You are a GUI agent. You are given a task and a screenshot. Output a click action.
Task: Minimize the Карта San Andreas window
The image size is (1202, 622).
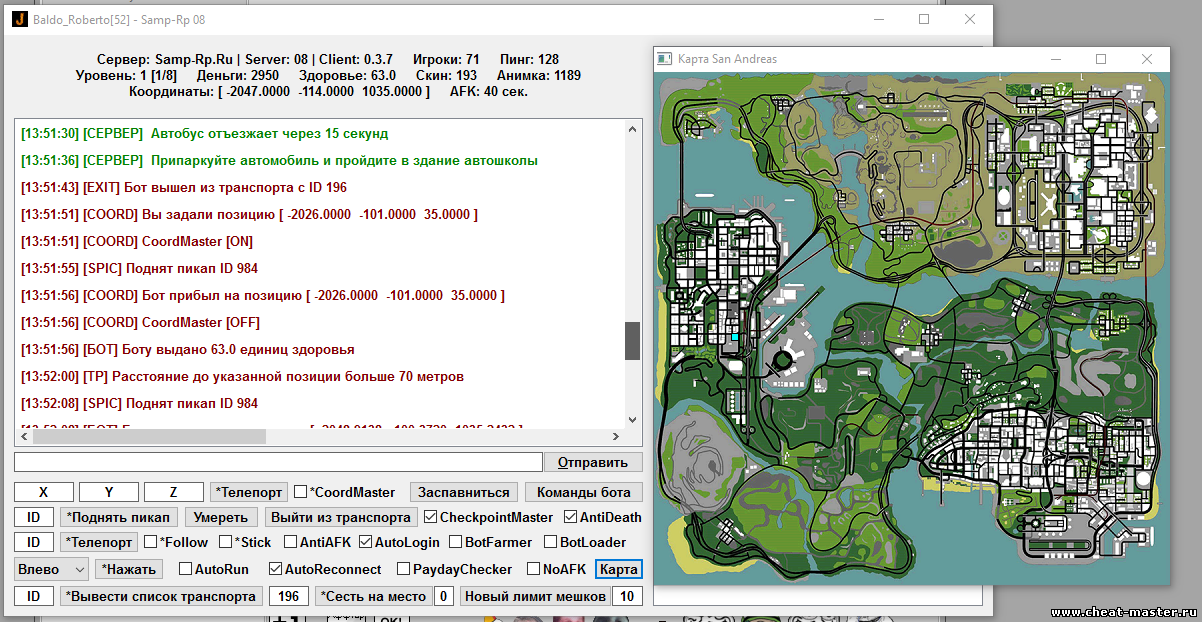coord(1055,59)
